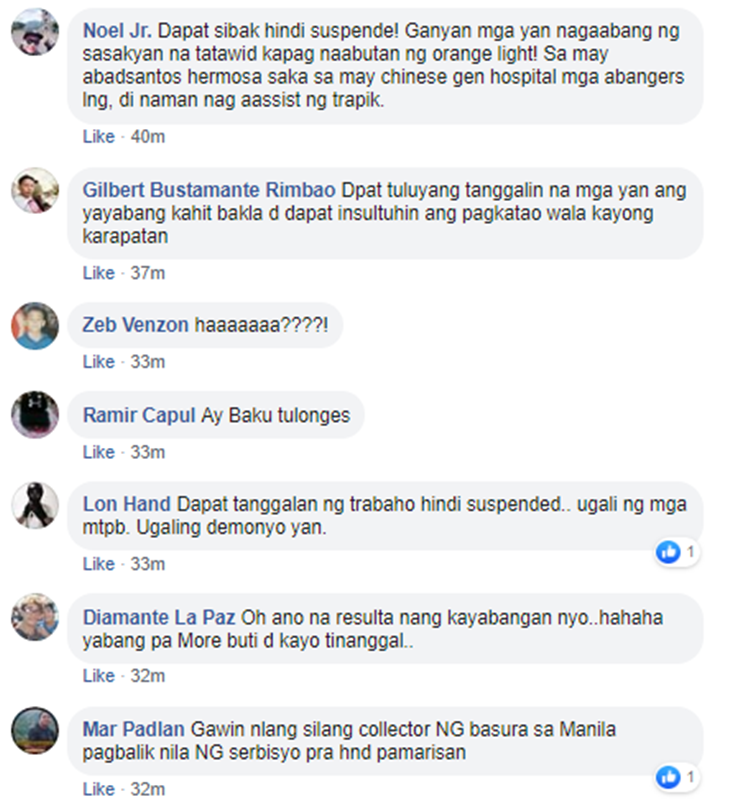Open Lon Hand name link
Image resolution: width=750 pixels, height=799 pixels.
pyautogui.click(x=126, y=504)
